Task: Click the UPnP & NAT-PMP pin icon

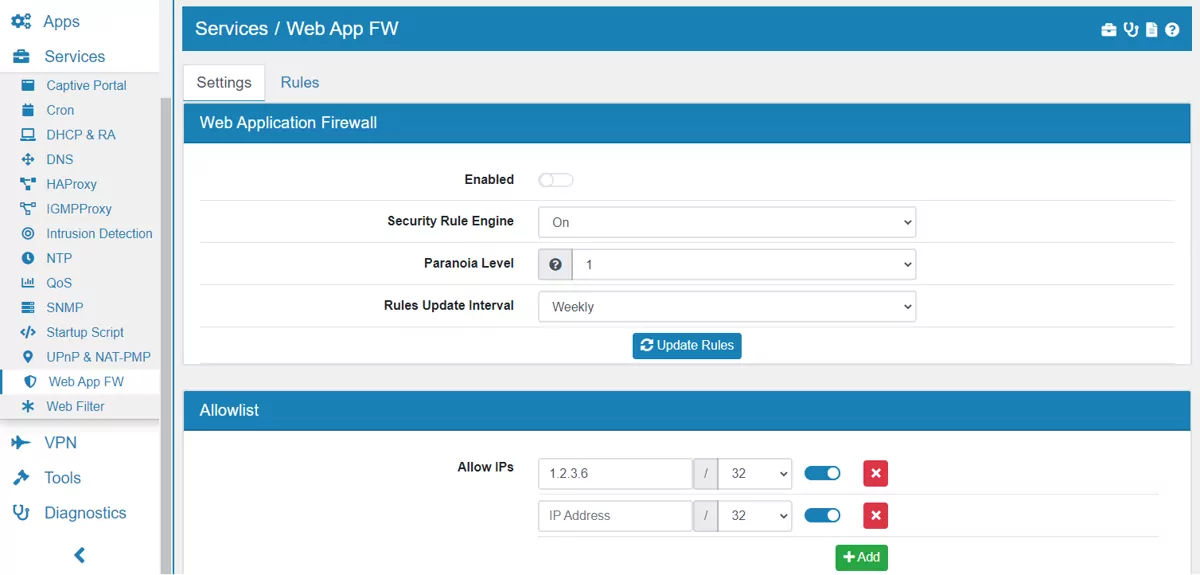Action: [x=28, y=357]
